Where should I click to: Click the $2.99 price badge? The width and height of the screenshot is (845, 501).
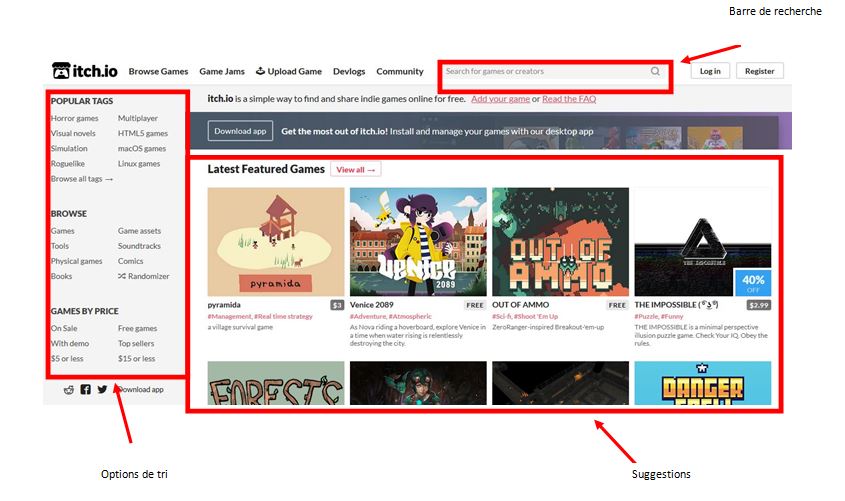[758, 305]
